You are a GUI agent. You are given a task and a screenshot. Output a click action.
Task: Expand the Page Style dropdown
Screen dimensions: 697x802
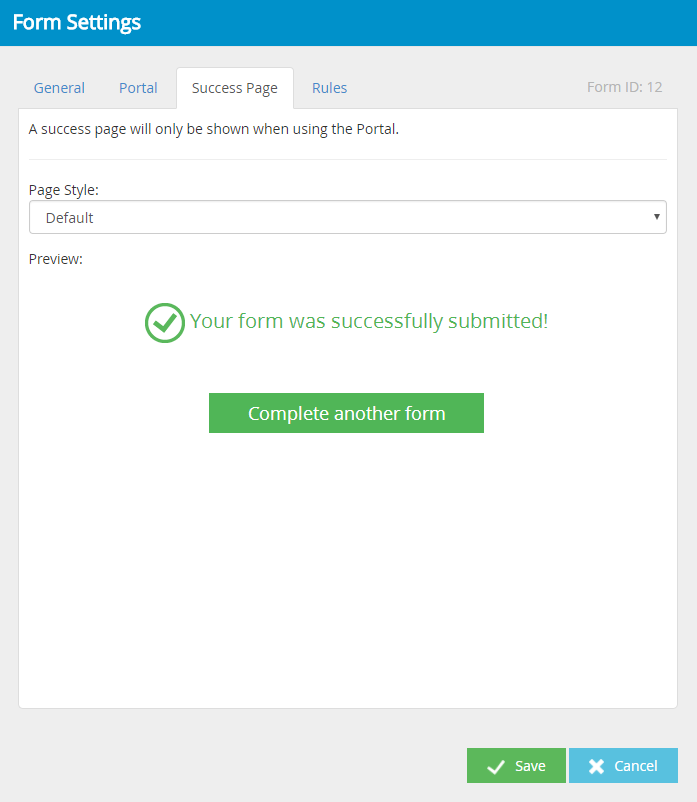[x=348, y=217]
